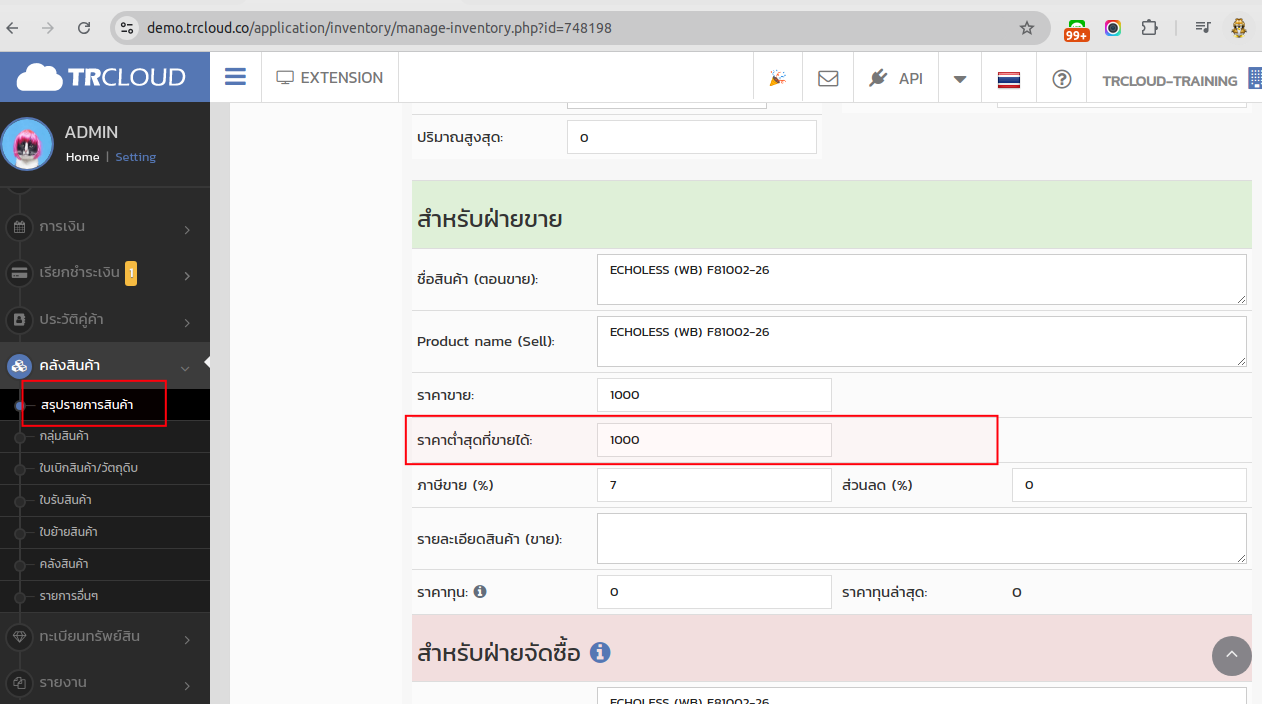Bookmark this page with star icon
Viewport: 1262px width, 704px height.
1027,28
